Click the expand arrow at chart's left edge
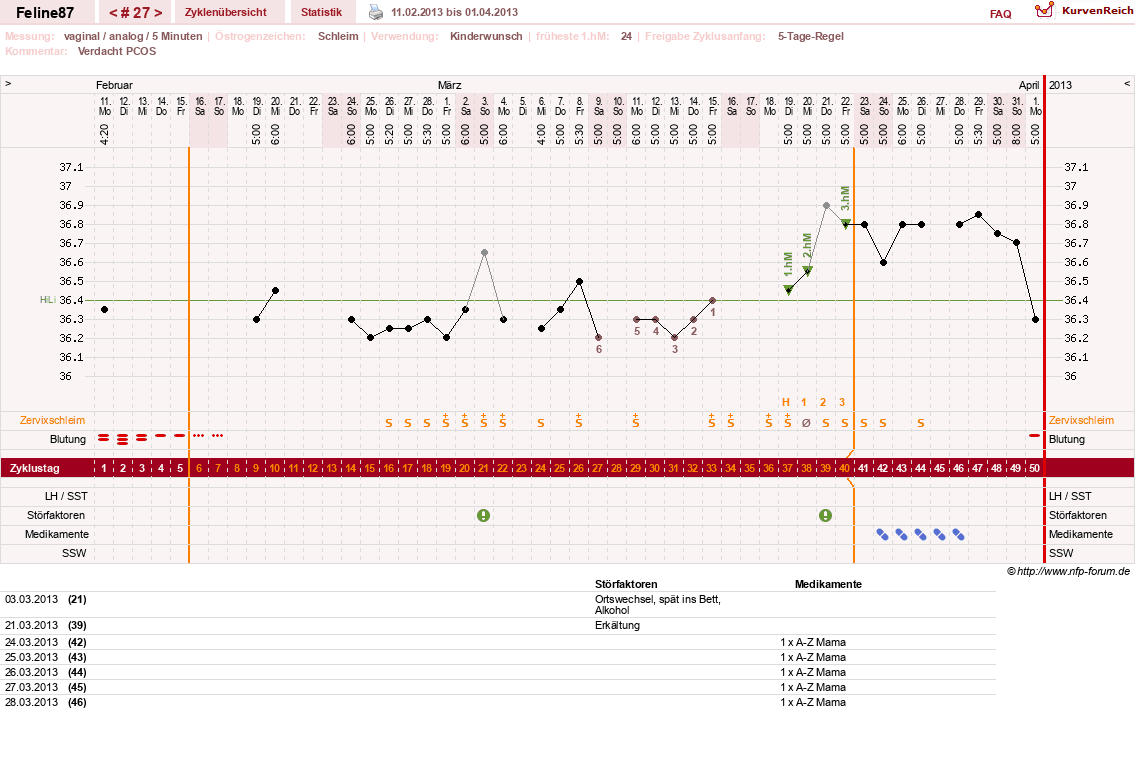The height and width of the screenshot is (757, 1135). (8, 84)
